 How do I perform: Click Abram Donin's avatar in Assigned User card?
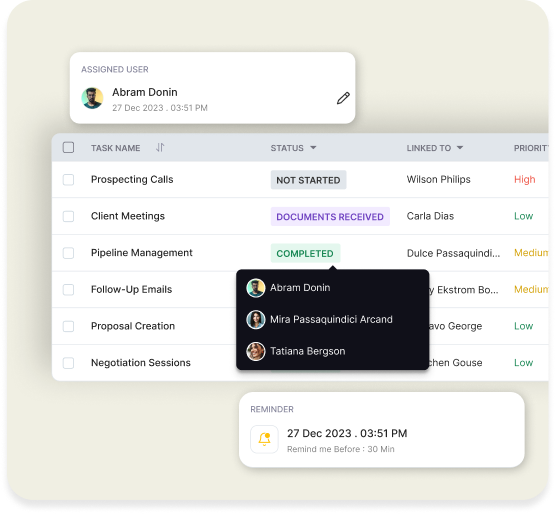coord(92,98)
